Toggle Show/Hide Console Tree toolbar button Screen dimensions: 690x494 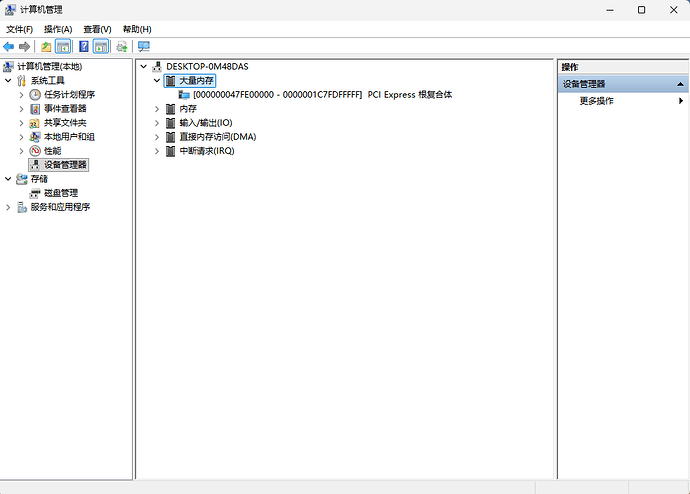(63, 47)
